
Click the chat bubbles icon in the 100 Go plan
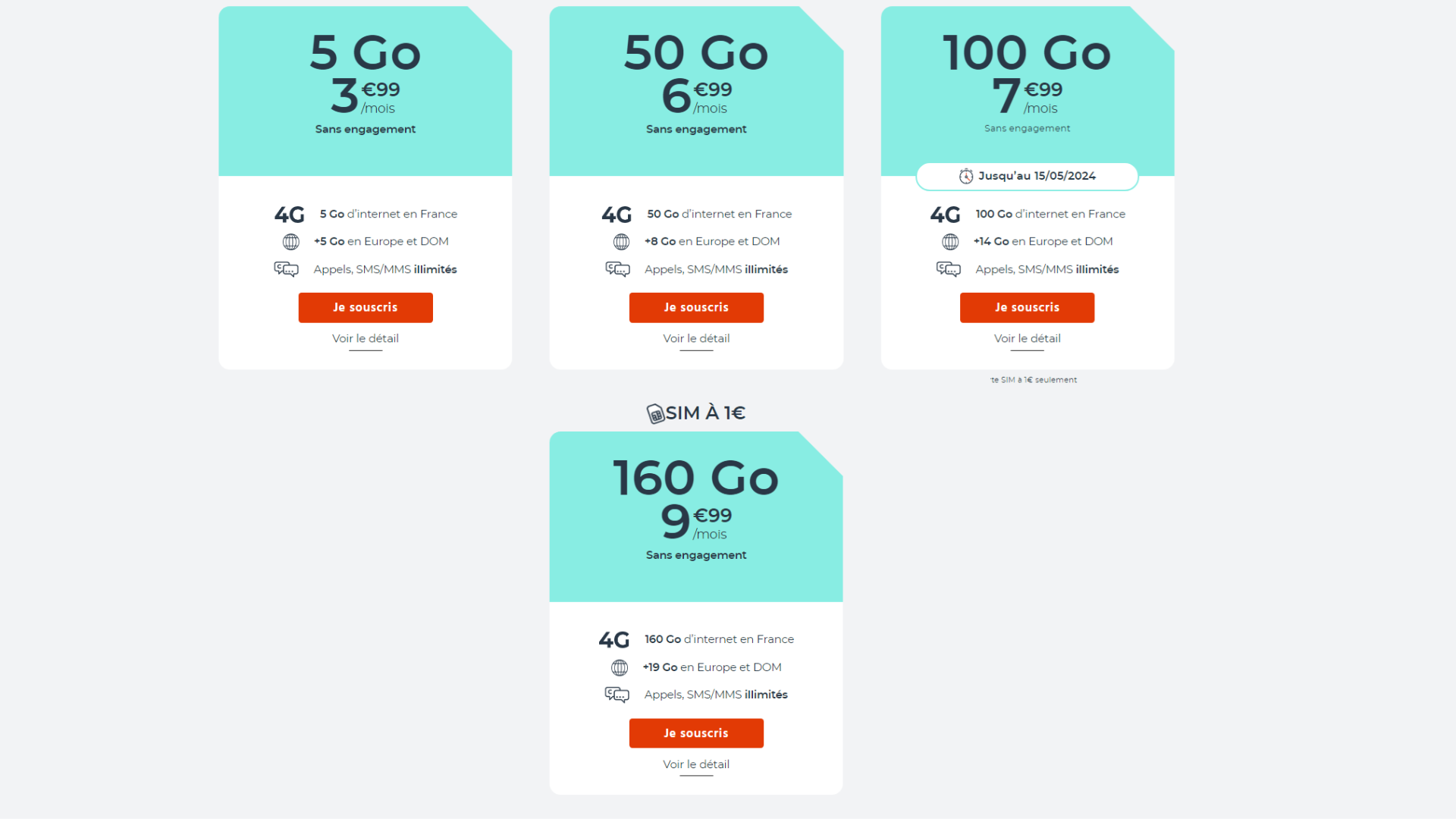(948, 269)
